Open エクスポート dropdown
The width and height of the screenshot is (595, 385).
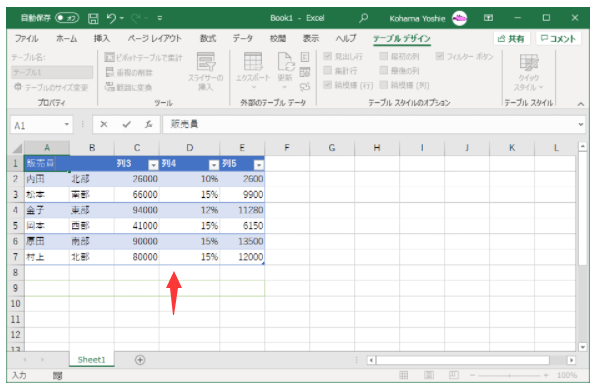(x=253, y=87)
